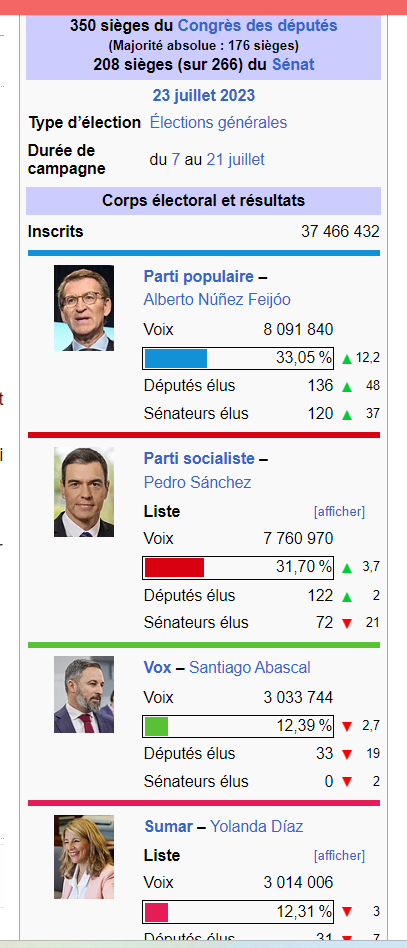This screenshot has height=948, width=407.
Task: Open Pedro Sánchez's portrait photo
Action: (x=83, y=492)
